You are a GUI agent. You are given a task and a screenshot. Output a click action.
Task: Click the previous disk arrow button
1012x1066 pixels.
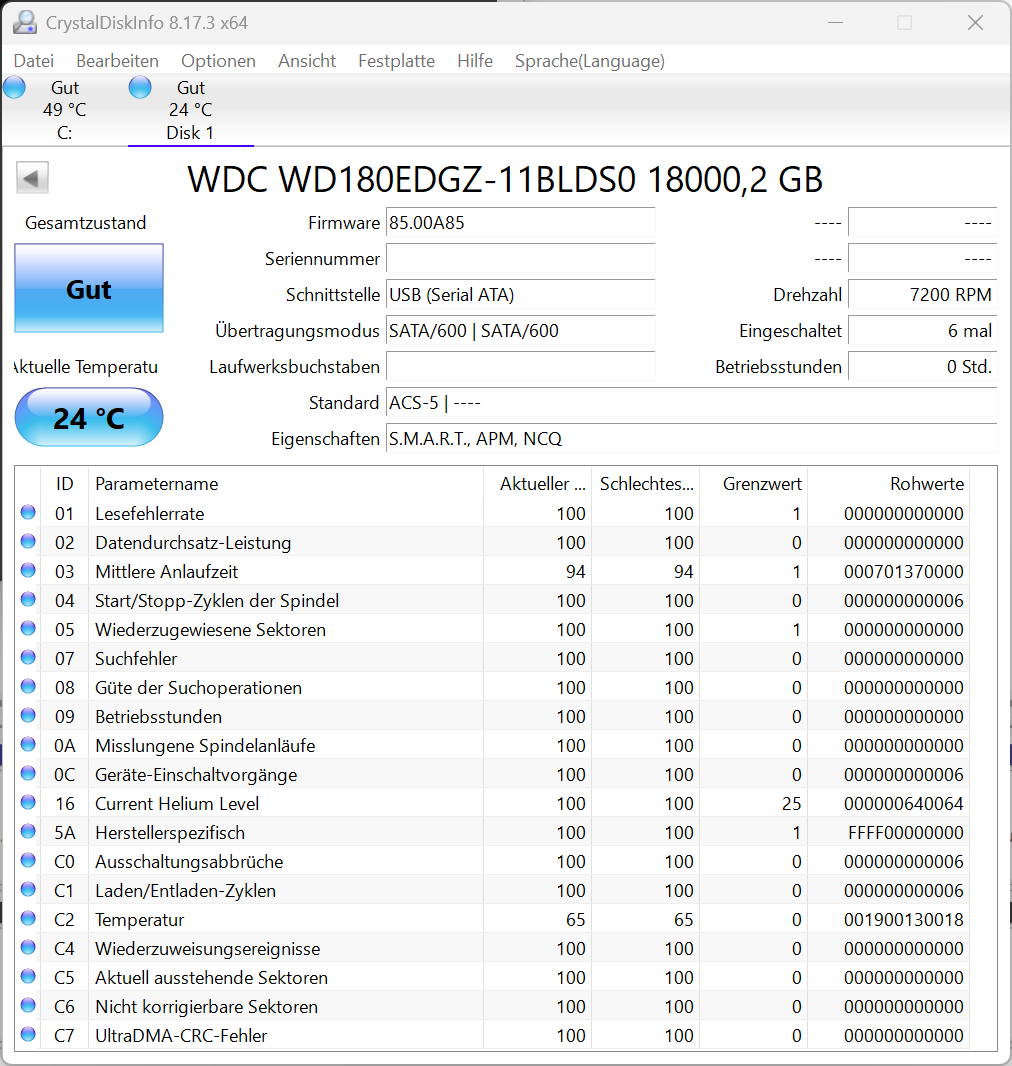(32, 179)
